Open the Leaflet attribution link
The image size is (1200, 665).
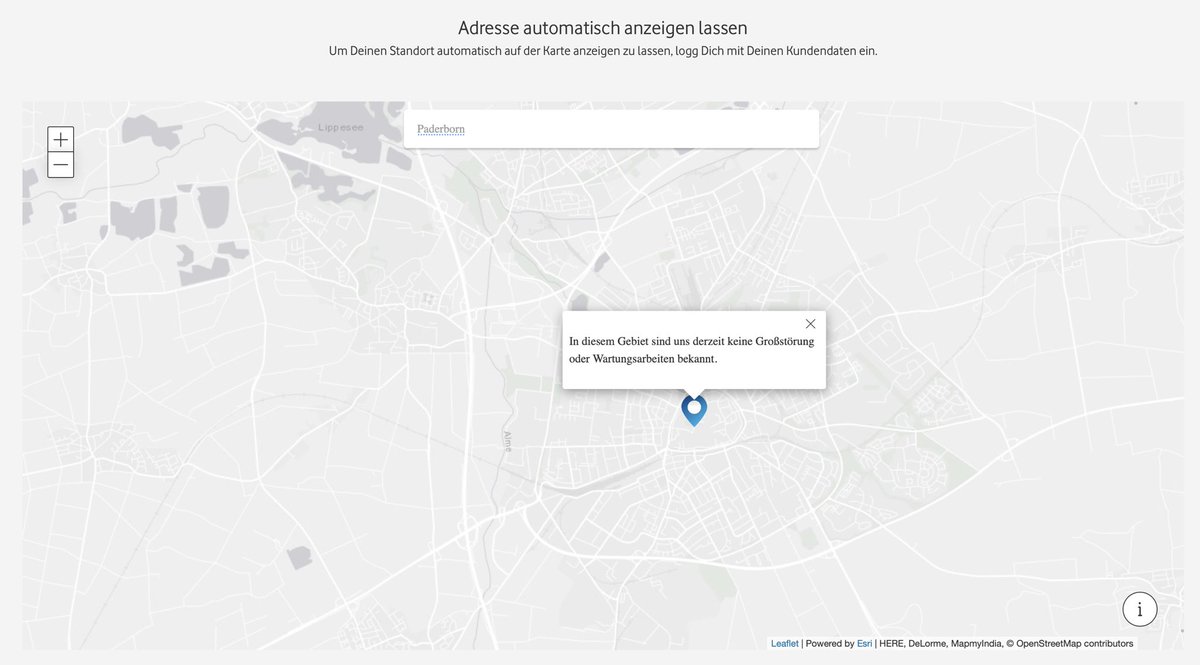pos(785,644)
